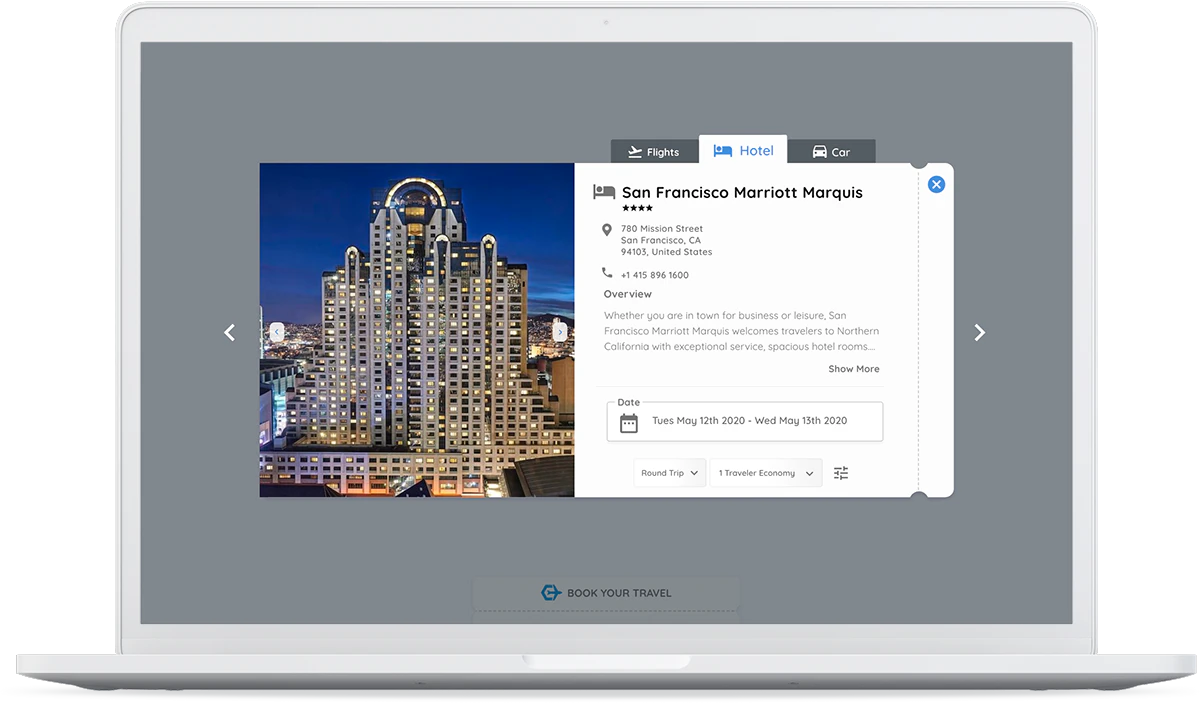Click the Marriott Marquis hotel photo
This screenshot has width=1200, height=703.
point(417,330)
